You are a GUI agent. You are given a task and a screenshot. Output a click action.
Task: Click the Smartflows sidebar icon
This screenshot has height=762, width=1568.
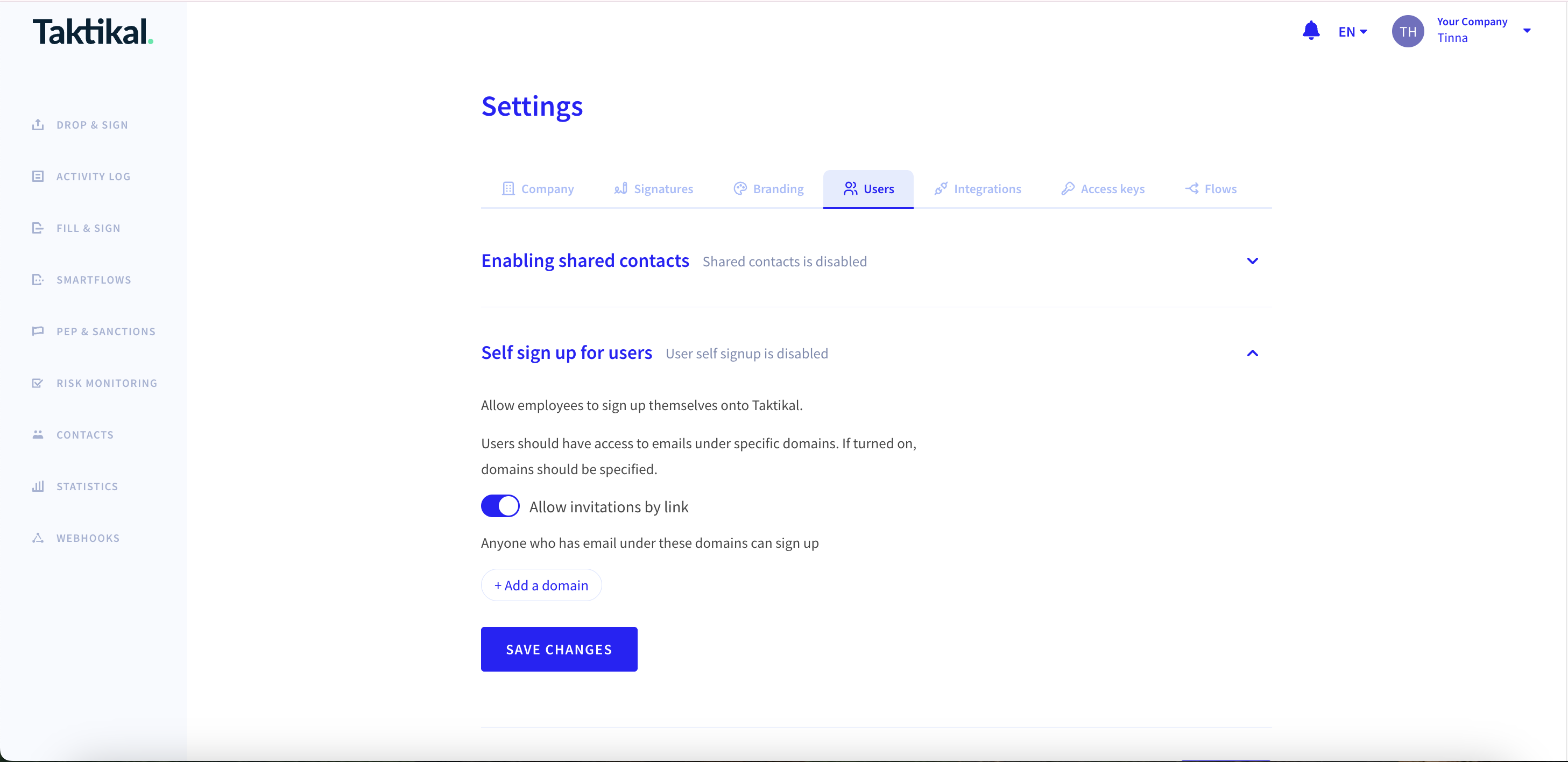pyautogui.click(x=38, y=280)
